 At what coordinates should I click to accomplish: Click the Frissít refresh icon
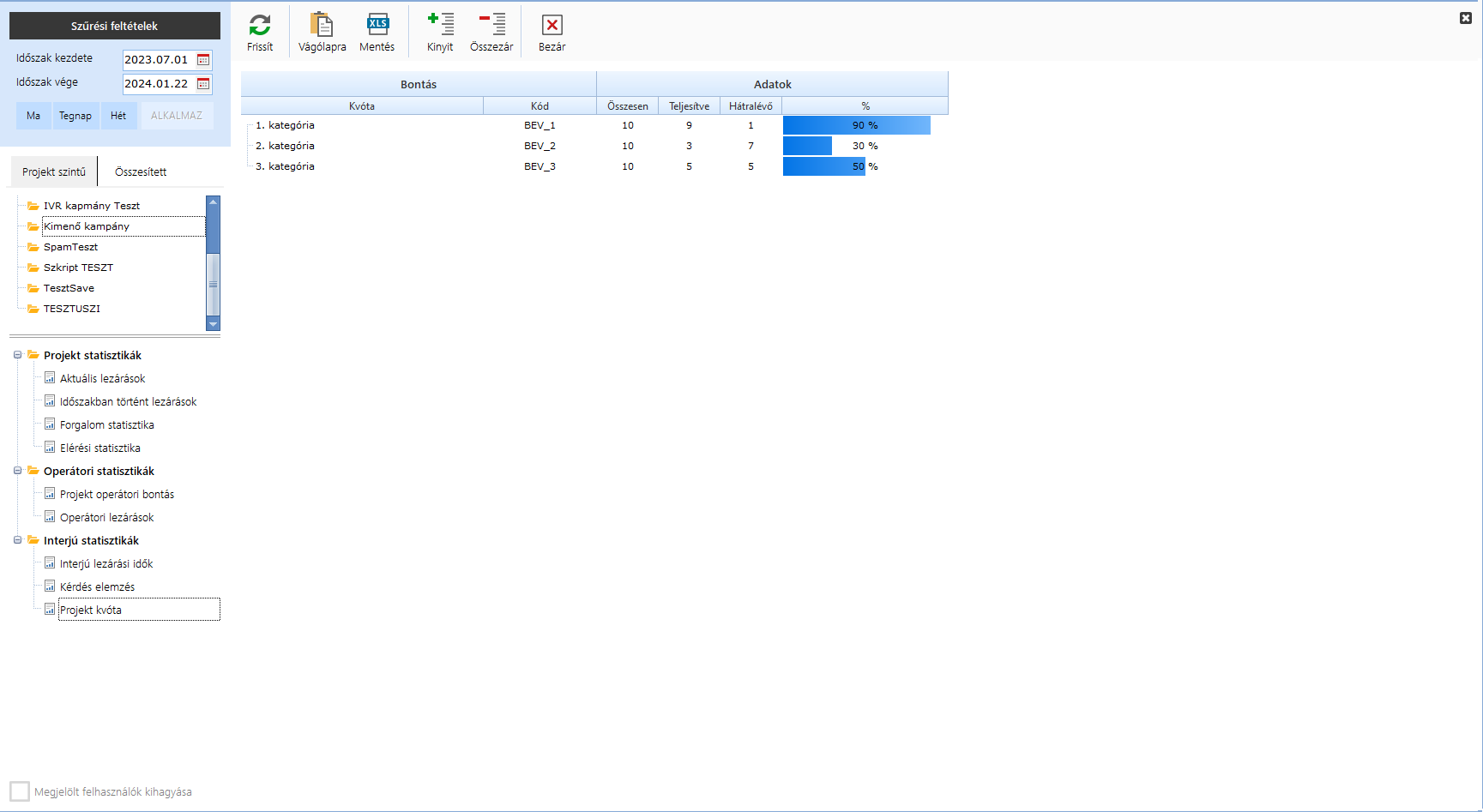260,26
